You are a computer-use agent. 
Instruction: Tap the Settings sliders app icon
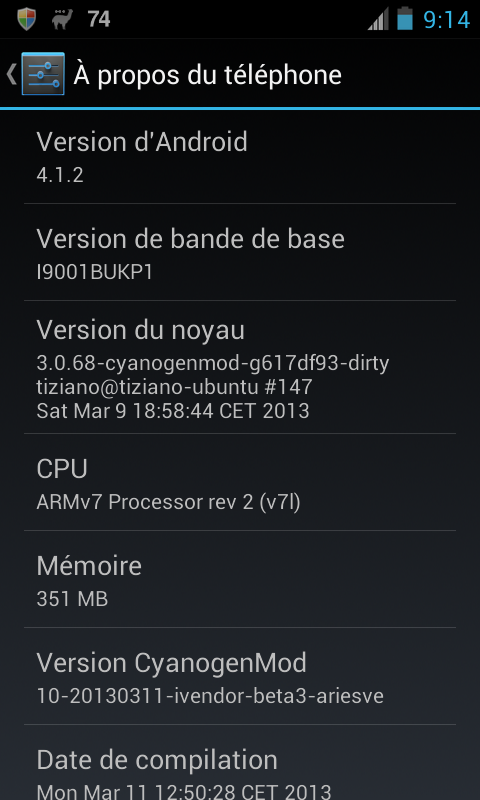43,73
